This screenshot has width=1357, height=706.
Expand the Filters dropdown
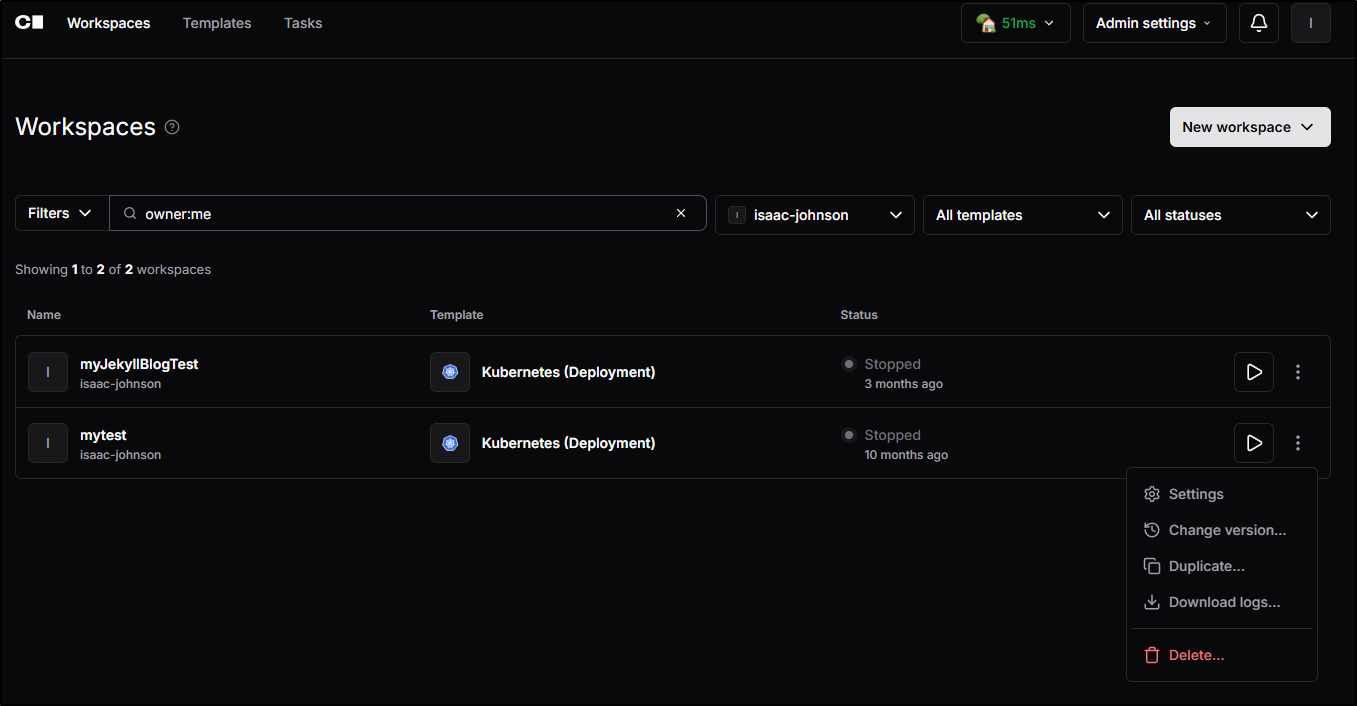[x=60, y=213]
